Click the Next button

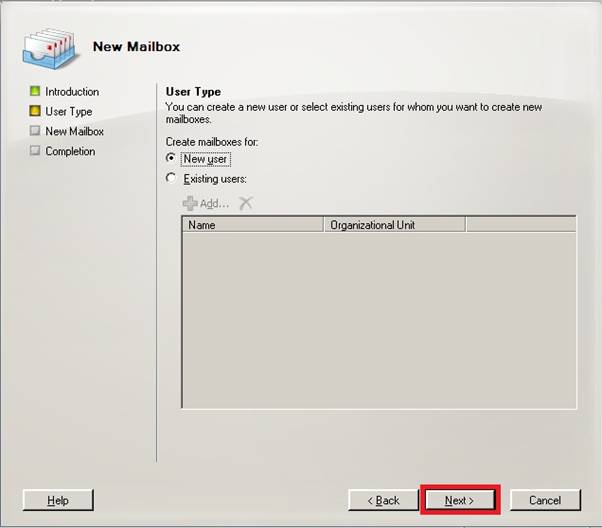coord(460,500)
